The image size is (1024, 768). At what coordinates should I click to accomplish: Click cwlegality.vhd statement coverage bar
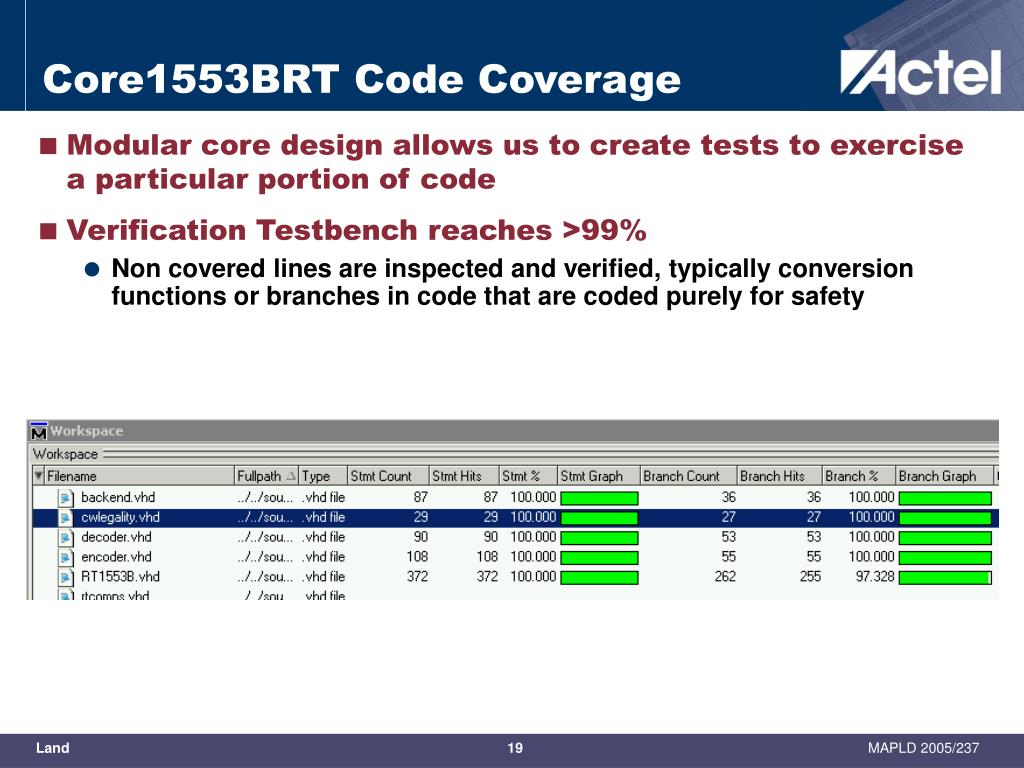click(x=600, y=518)
